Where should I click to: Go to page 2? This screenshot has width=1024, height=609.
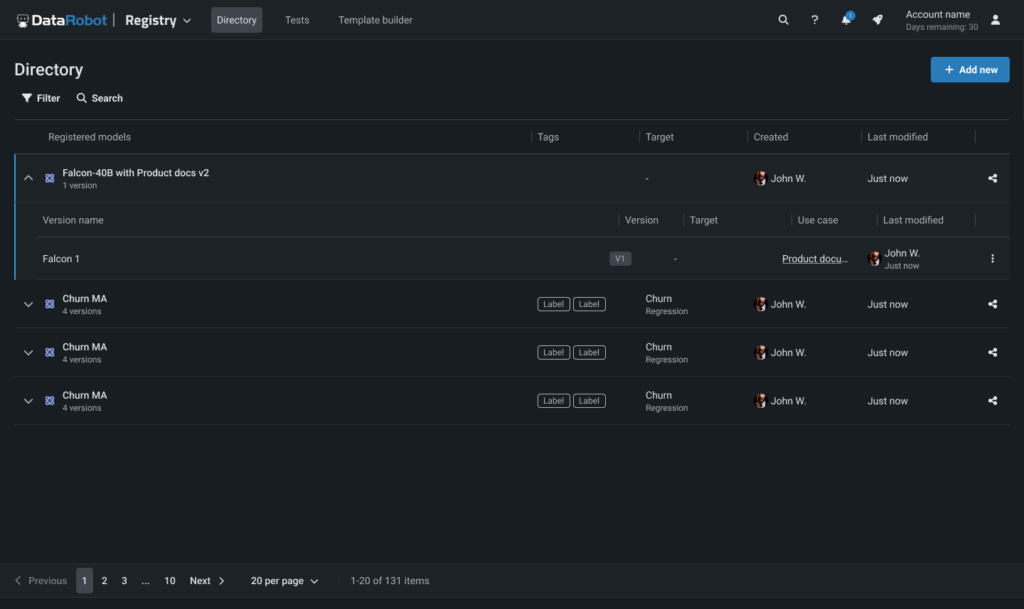coord(104,581)
